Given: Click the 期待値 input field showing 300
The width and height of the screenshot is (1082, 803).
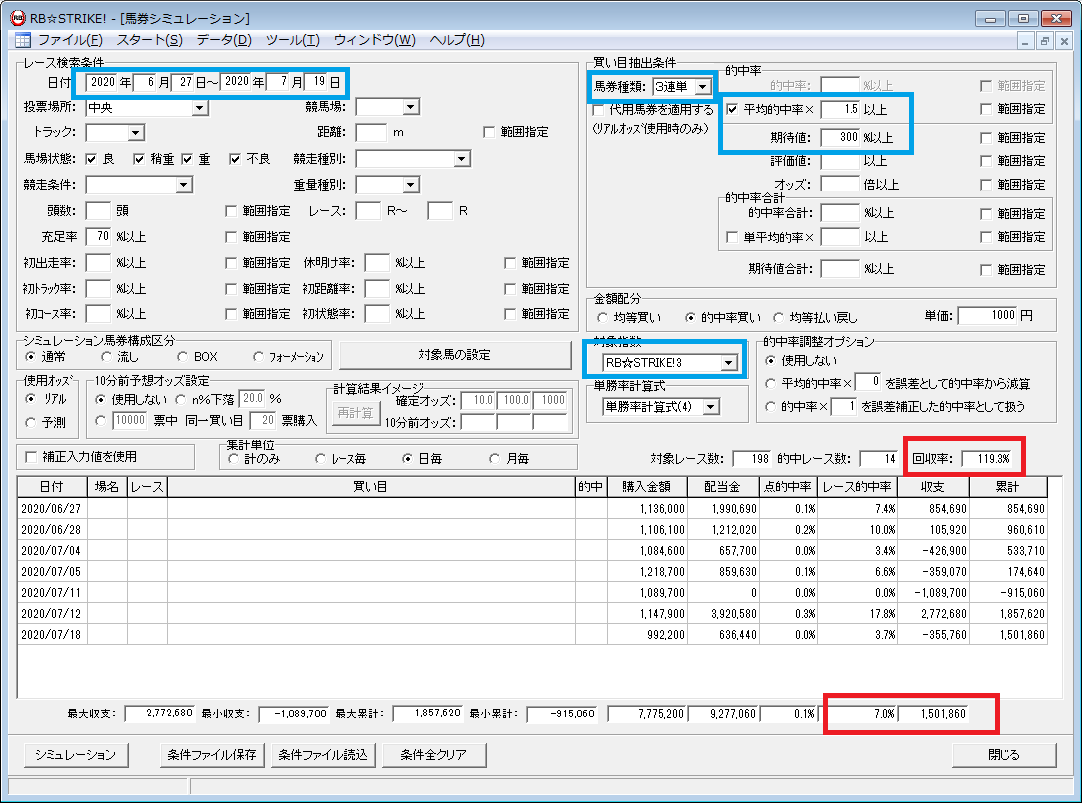Looking at the screenshot, I should 840,137.
